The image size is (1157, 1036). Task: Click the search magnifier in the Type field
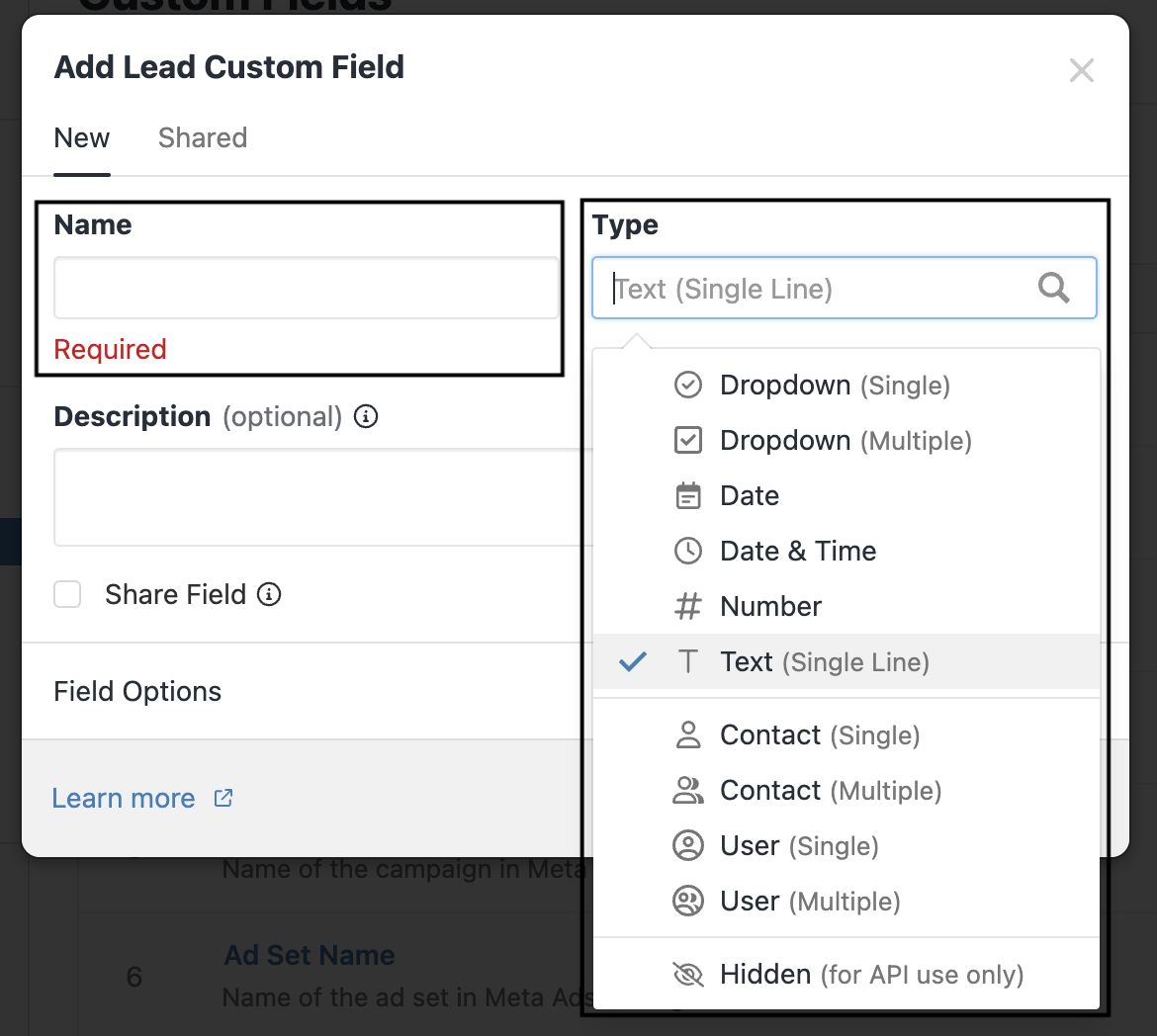pos(1053,288)
